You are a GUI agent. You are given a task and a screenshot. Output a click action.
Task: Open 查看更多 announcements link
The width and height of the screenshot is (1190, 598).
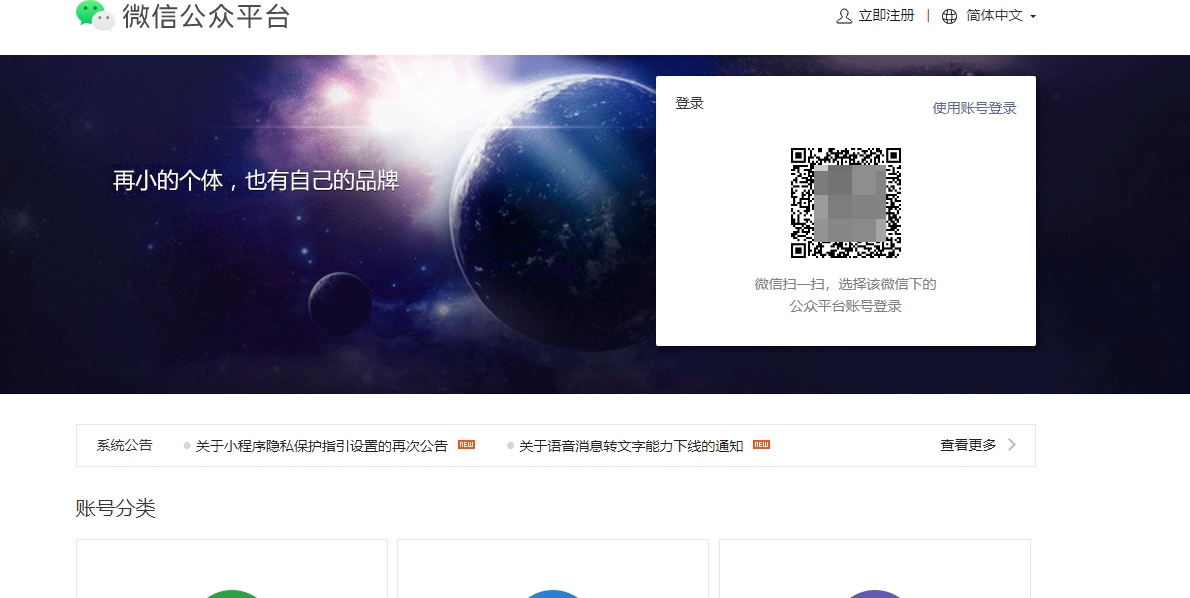click(968, 445)
